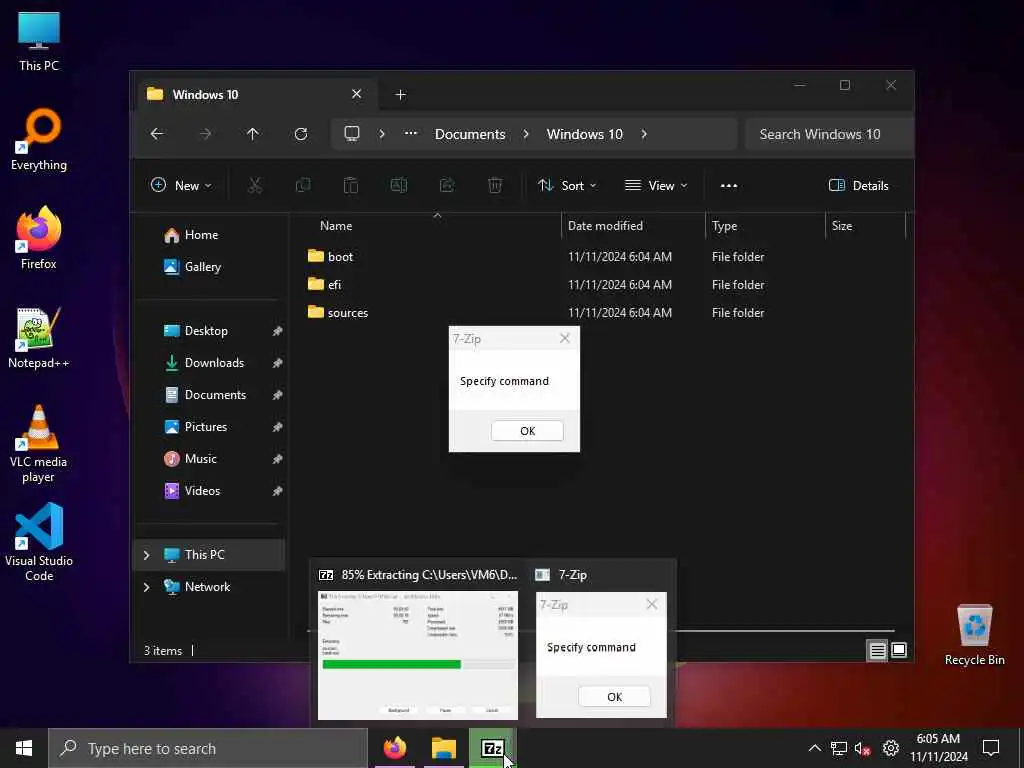Open the Sort dropdown menu
This screenshot has width=1024, height=768.
(x=567, y=185)
